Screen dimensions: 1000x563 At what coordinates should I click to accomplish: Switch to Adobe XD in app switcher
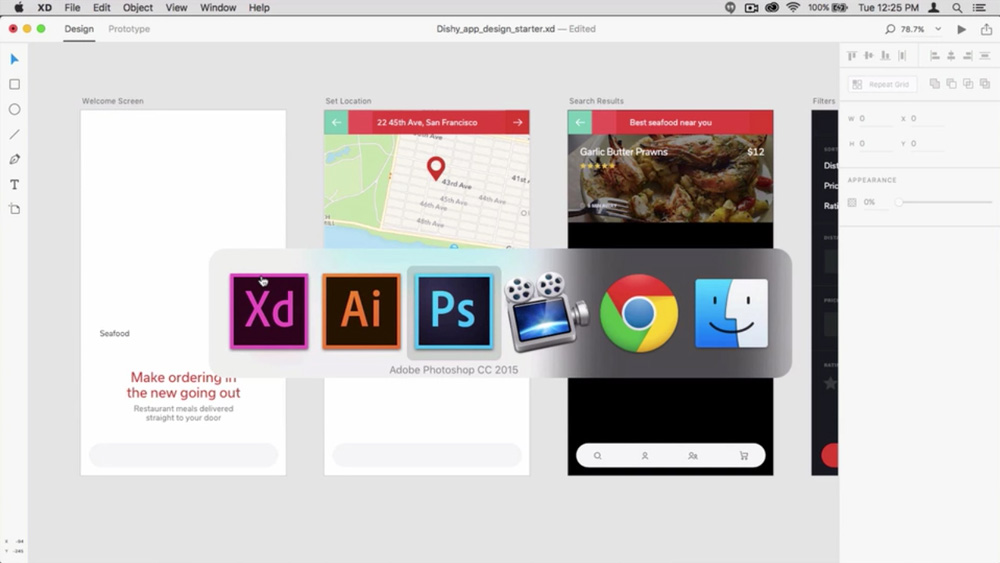coord(269,312)
